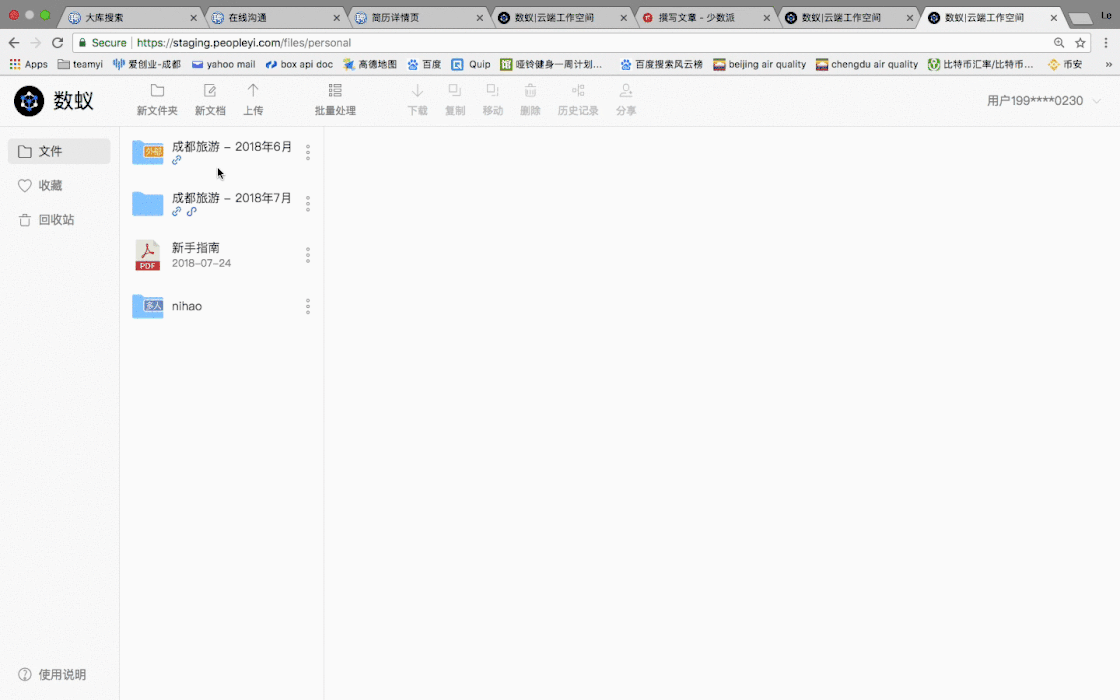
Task: Open 使用说明 help link
Action: tap(52, 674)
